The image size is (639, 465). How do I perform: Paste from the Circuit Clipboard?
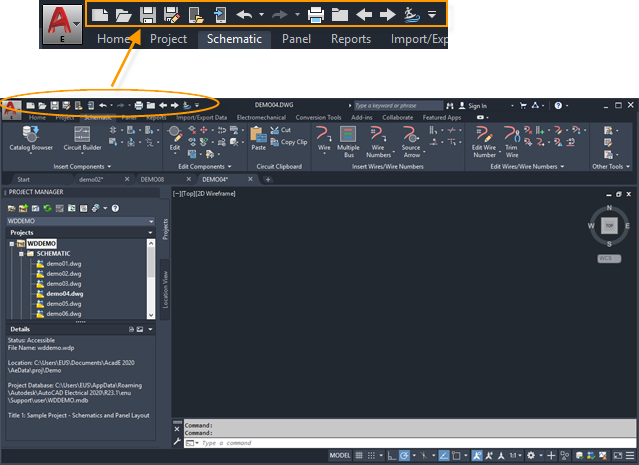tap(258, 139)
